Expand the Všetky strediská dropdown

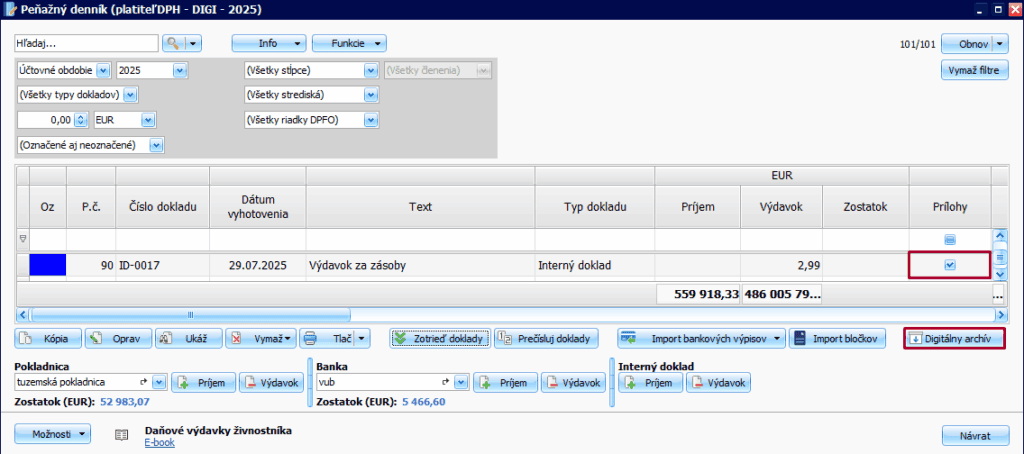click(371, 95)
